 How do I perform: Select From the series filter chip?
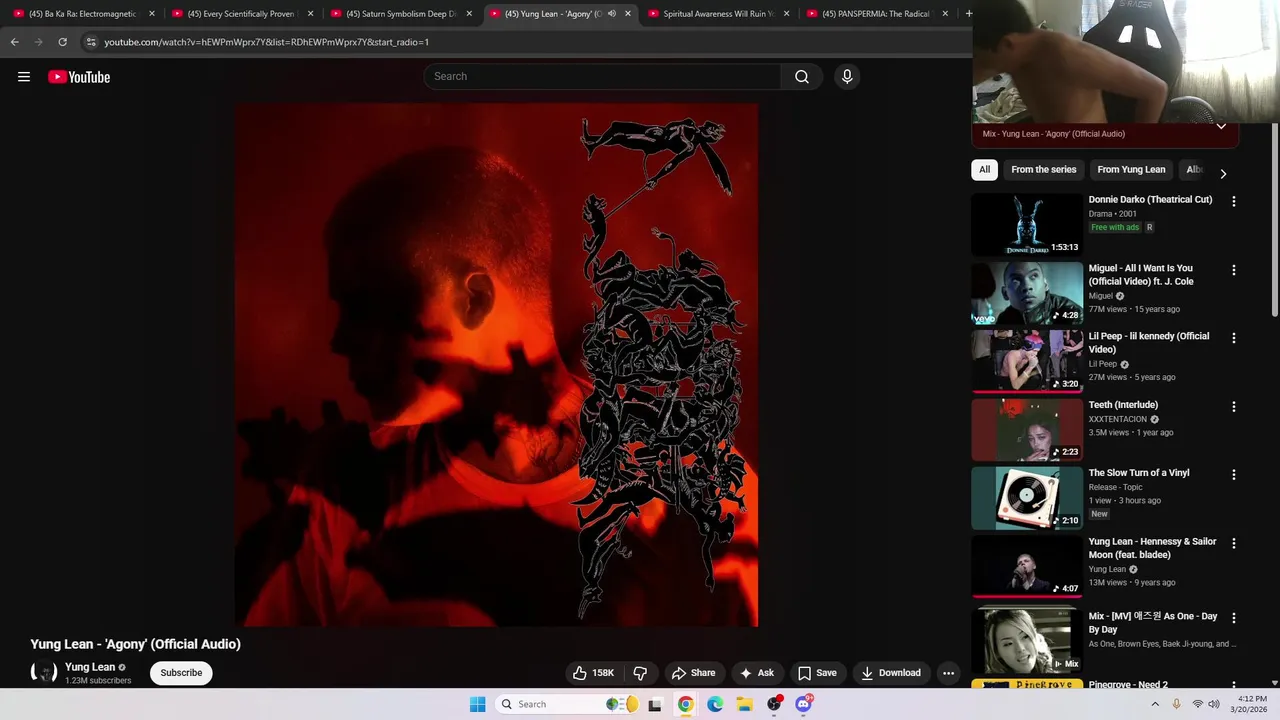pyautogui.click(x=1044, y=170)
